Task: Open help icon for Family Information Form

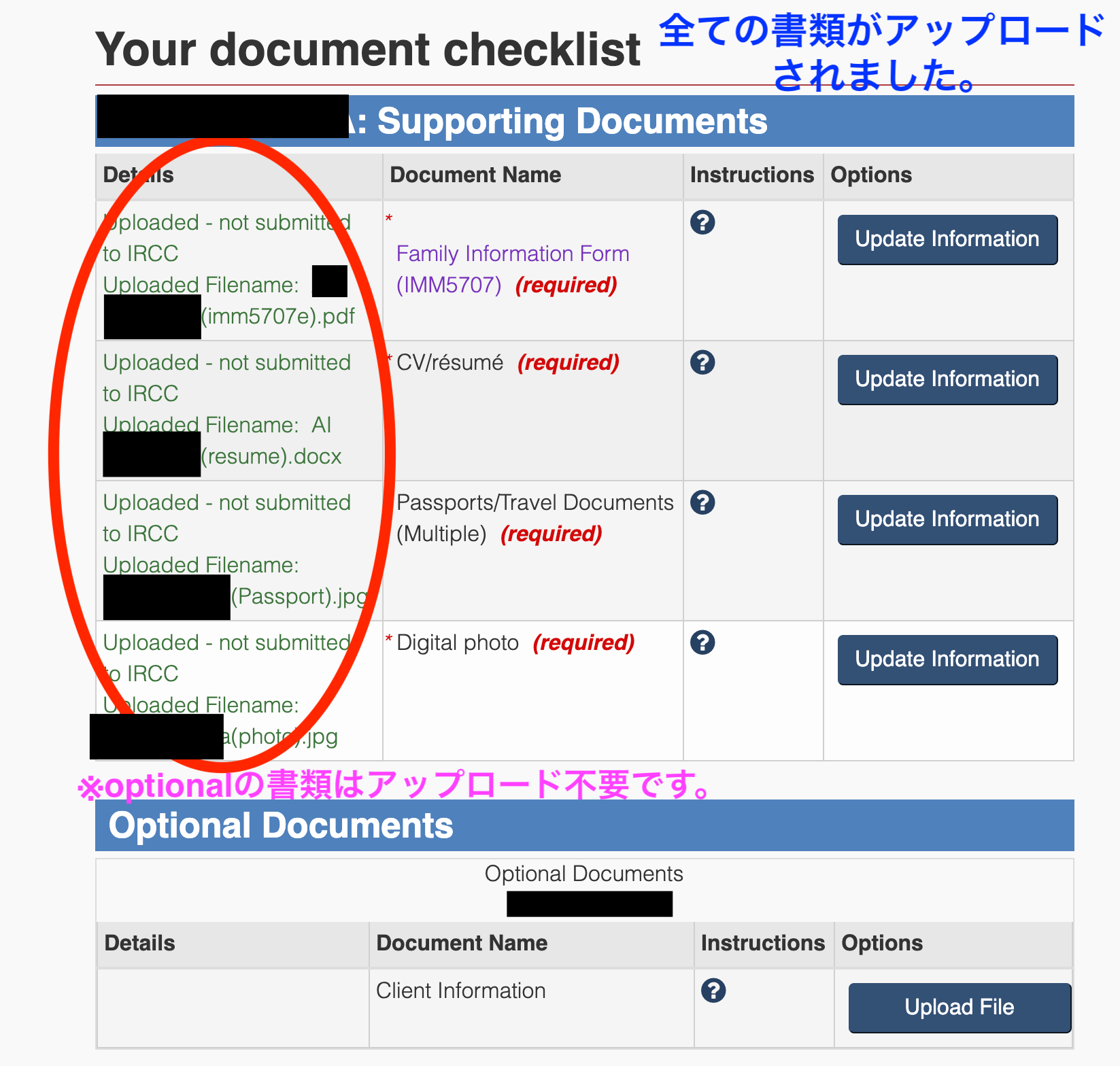Action: click(x=702, y=222)
